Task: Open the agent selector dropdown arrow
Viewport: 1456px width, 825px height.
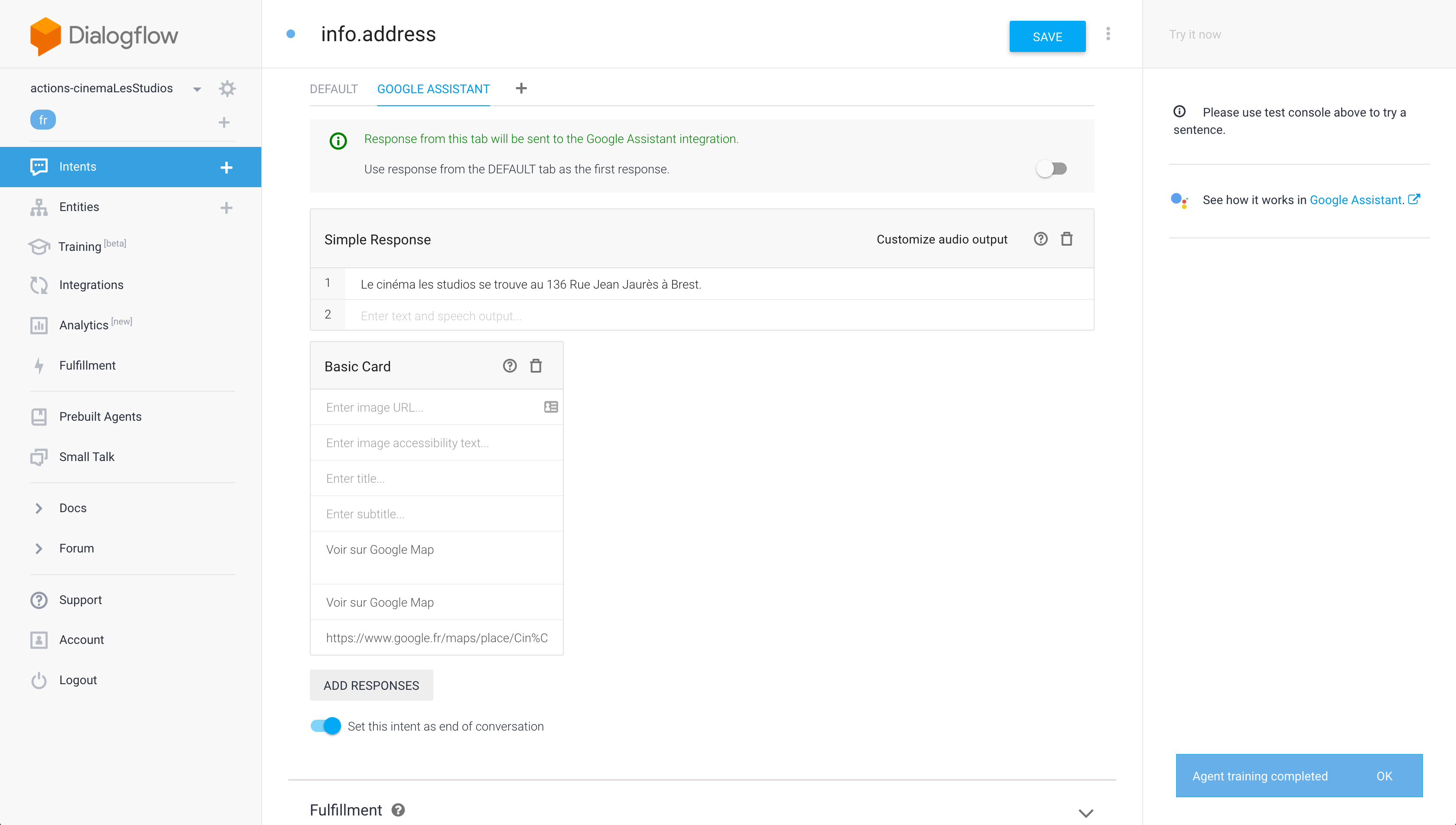Action: coord(197,89)
